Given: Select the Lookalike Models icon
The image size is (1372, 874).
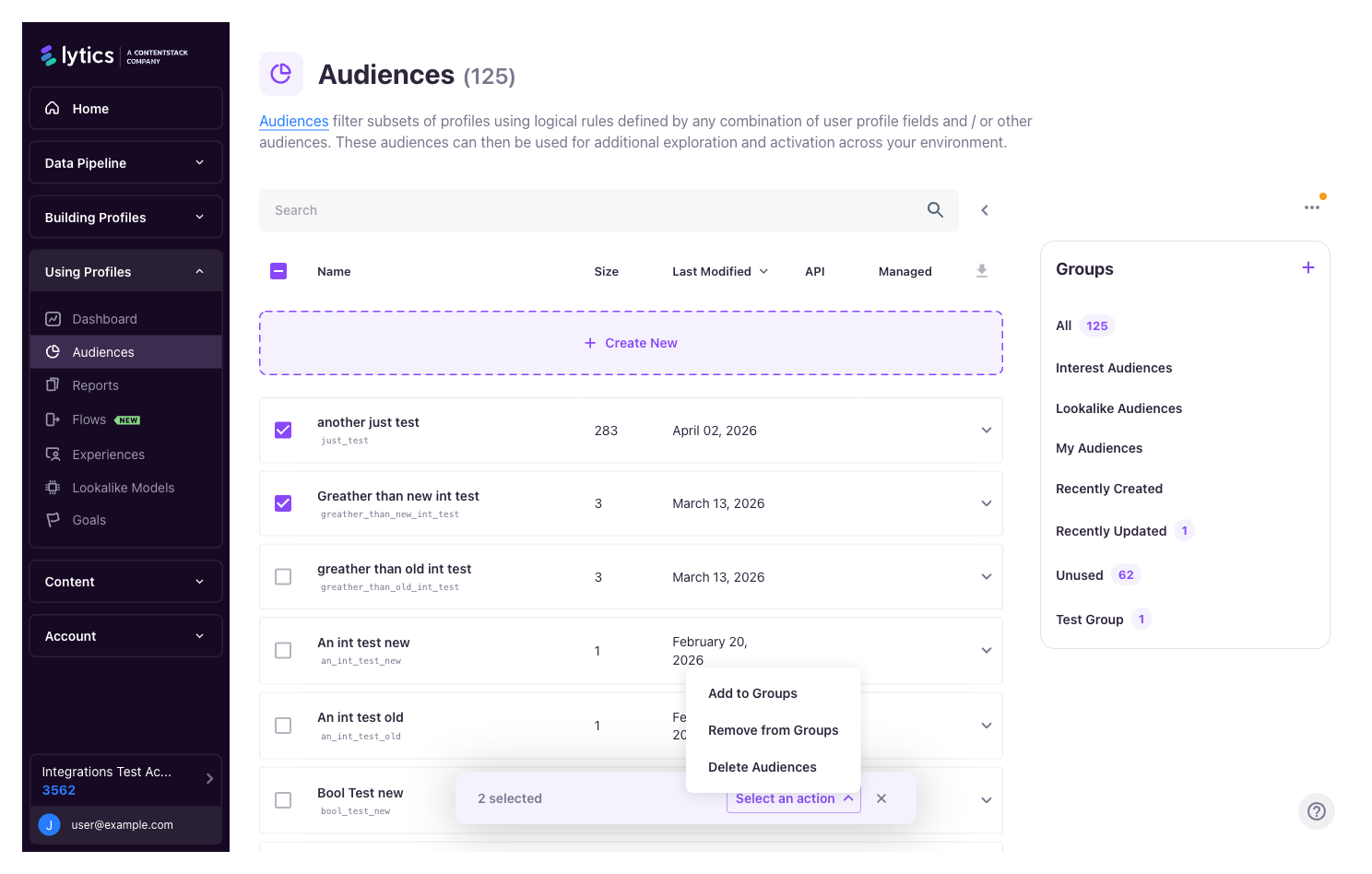Looking at the screenshot, I should tap(53, 487).
